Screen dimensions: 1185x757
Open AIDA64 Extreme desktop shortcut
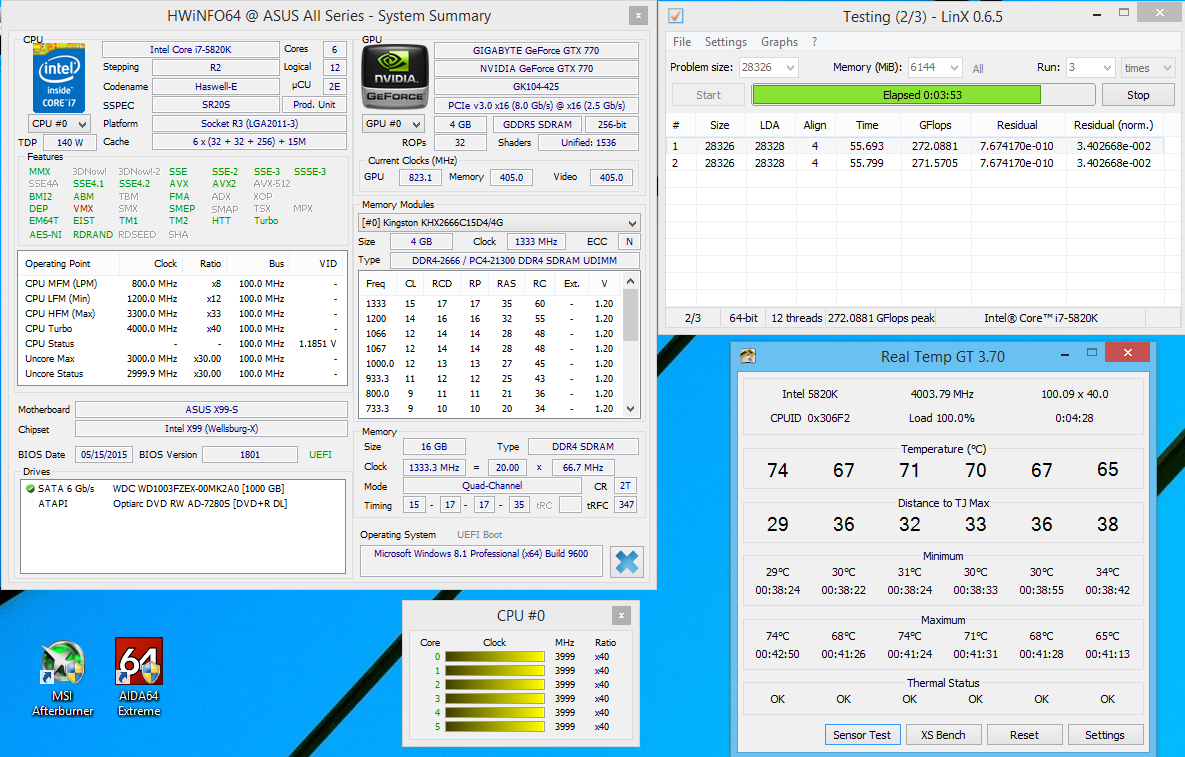[x=139, y=678]
